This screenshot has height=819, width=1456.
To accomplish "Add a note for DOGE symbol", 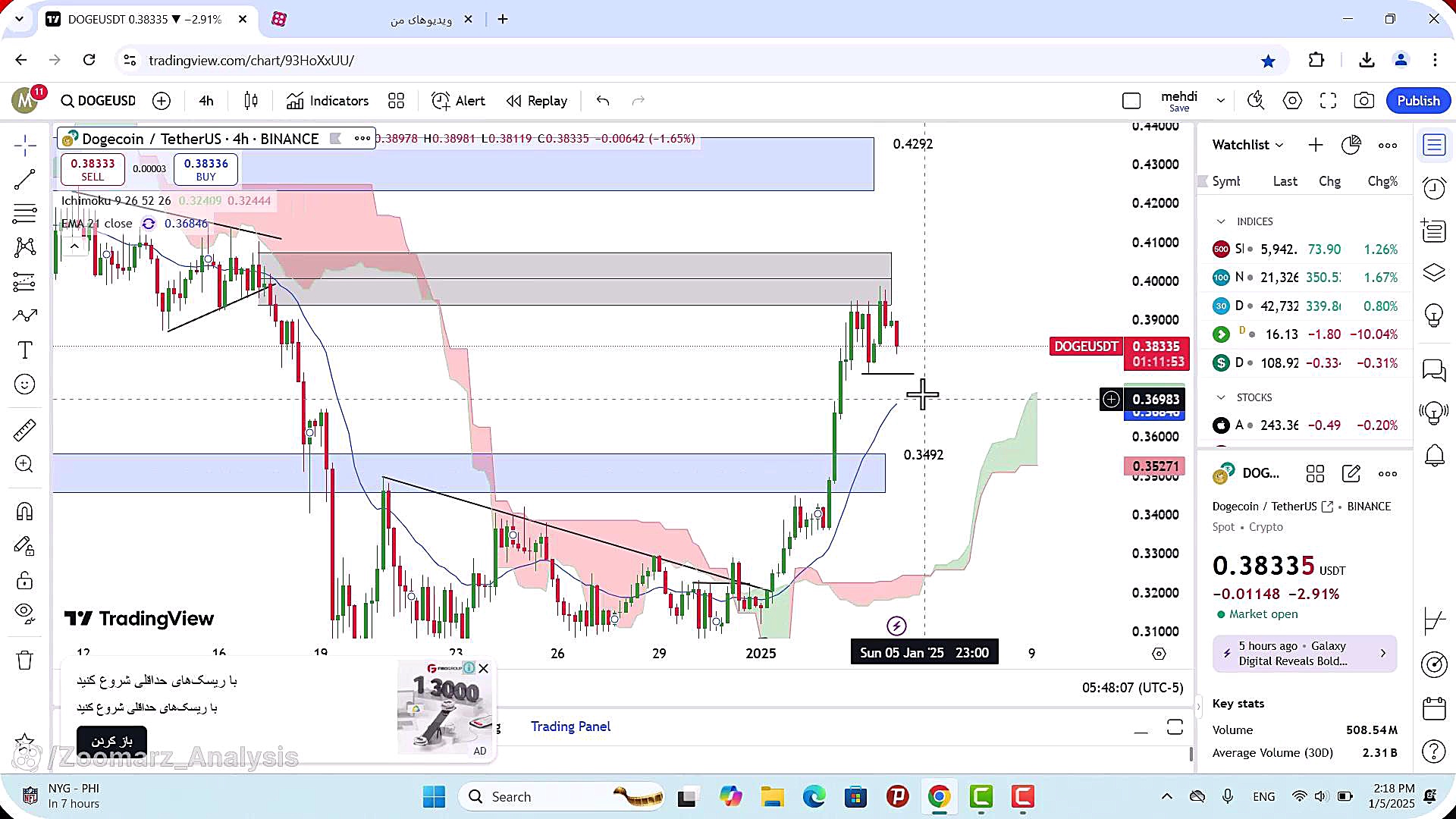I will pos(1351,474).
